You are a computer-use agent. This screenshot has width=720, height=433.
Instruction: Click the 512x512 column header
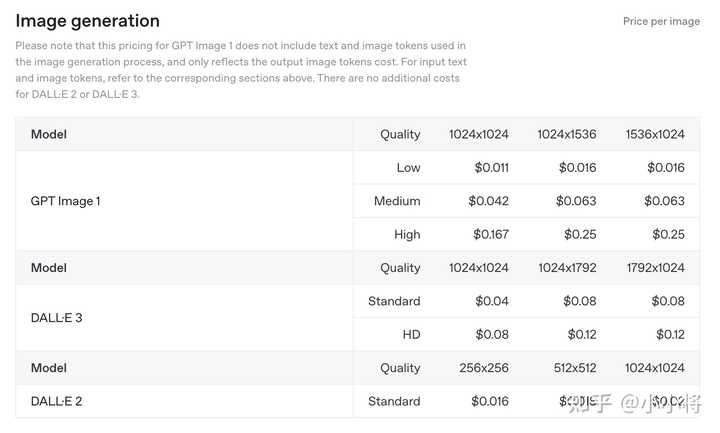point(575,368)
